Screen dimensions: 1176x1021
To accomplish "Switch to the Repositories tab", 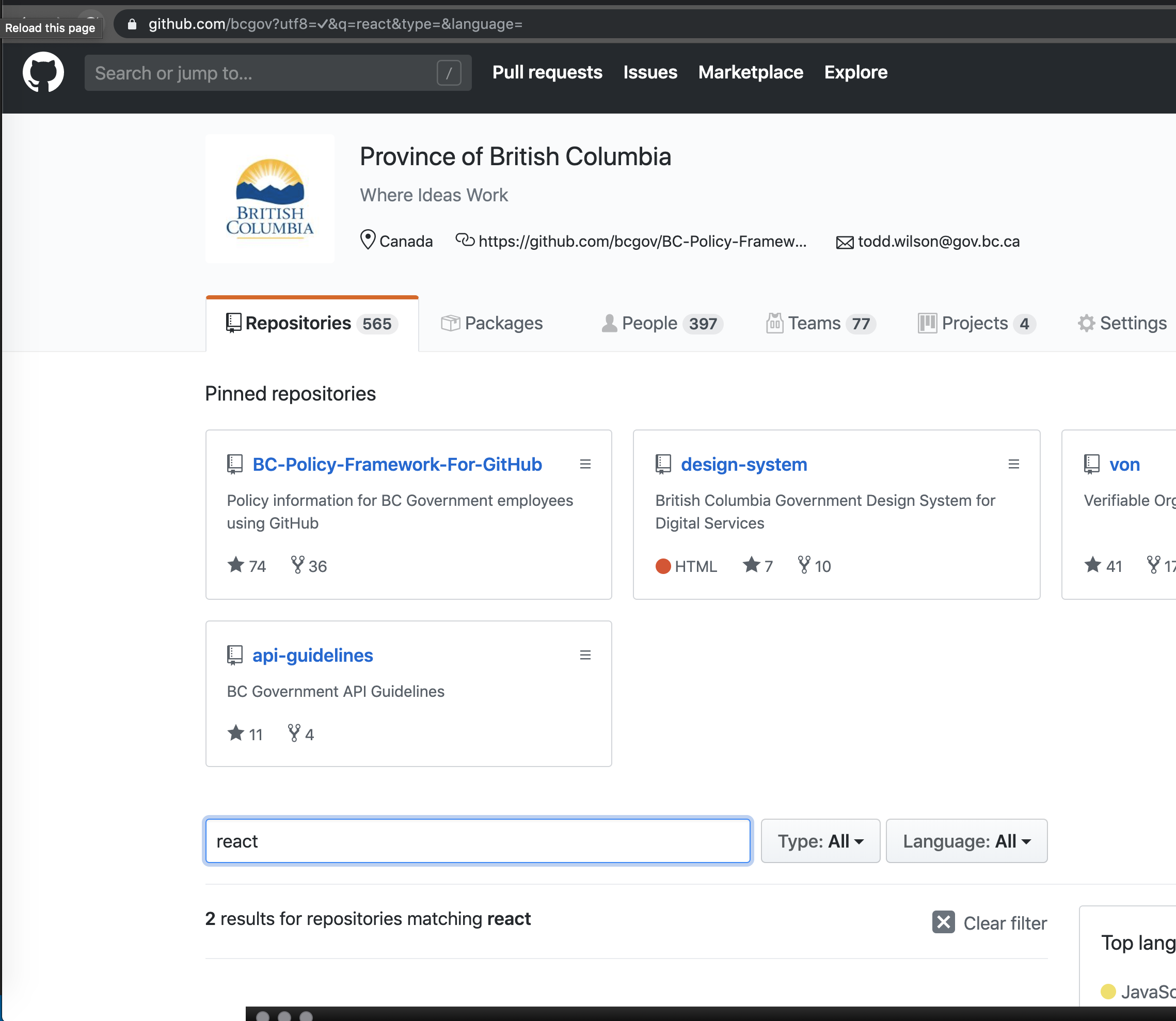I will point(312,323).
